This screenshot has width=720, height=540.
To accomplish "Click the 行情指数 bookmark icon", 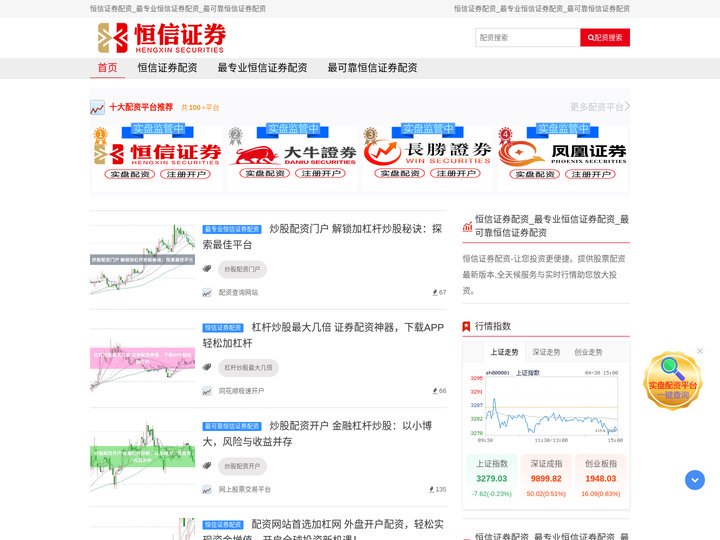I will click(466, 326).
